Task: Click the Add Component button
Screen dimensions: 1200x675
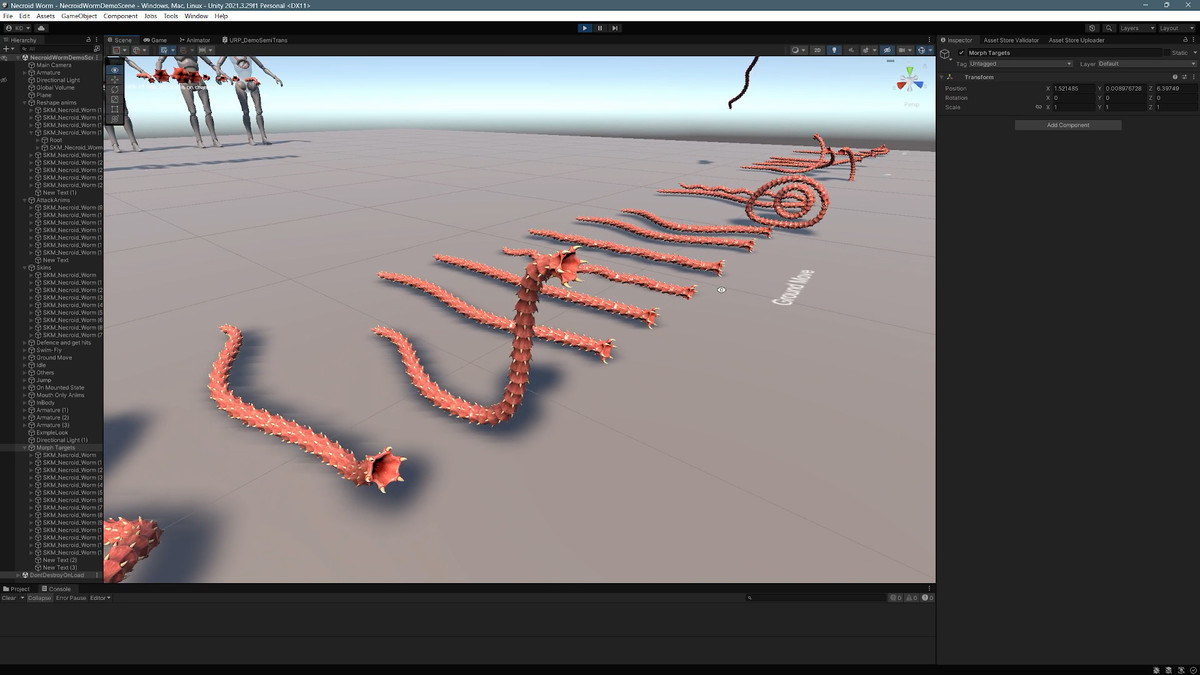Action: pos(1068,125)
